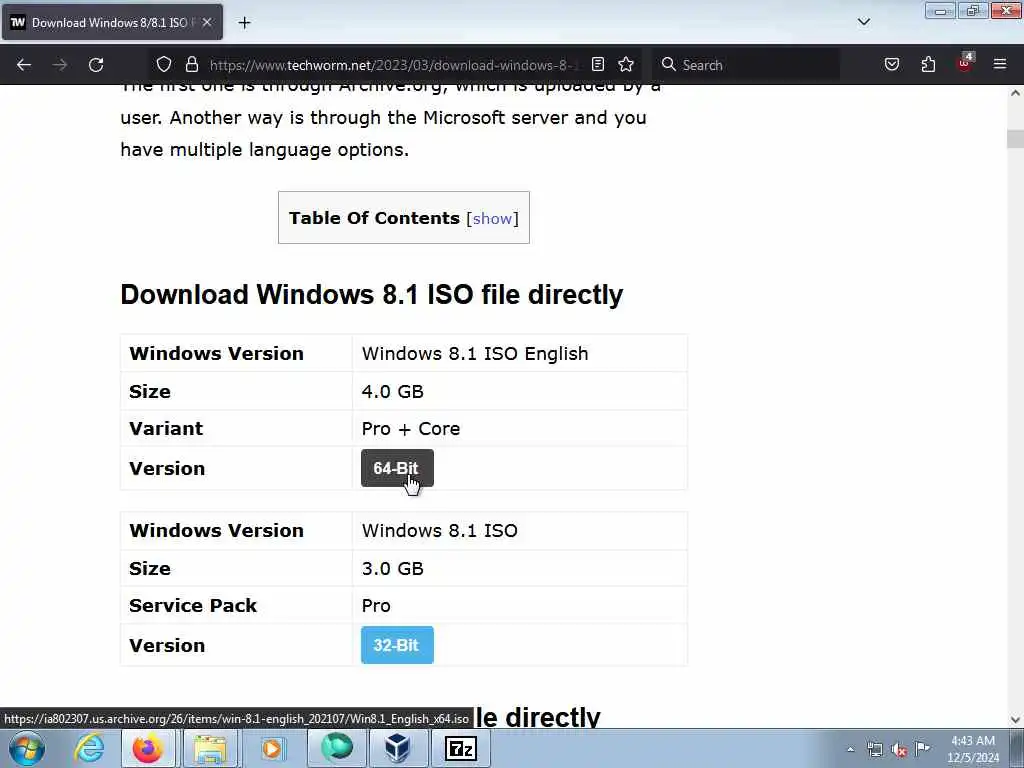Open the Firefox hamburger menu
The image size is (1024, 768).
[1000, 65]
